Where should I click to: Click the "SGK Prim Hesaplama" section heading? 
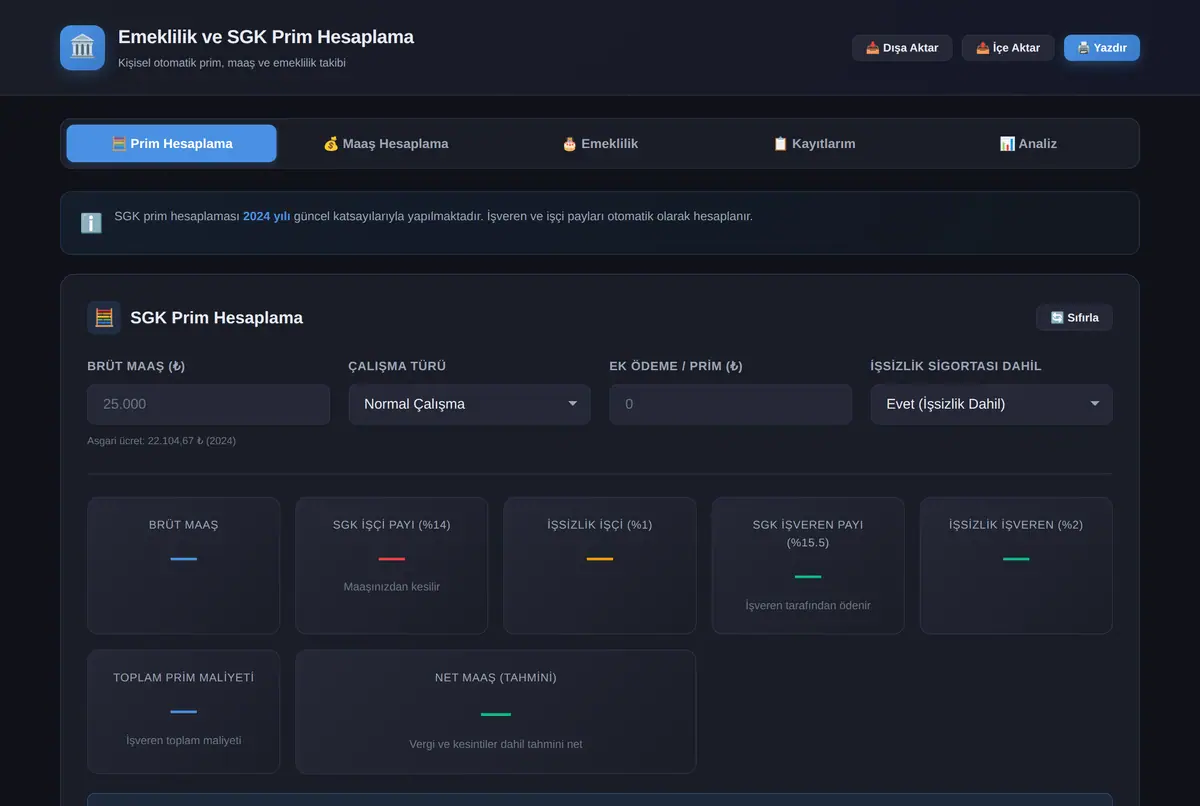coord(216,318)
